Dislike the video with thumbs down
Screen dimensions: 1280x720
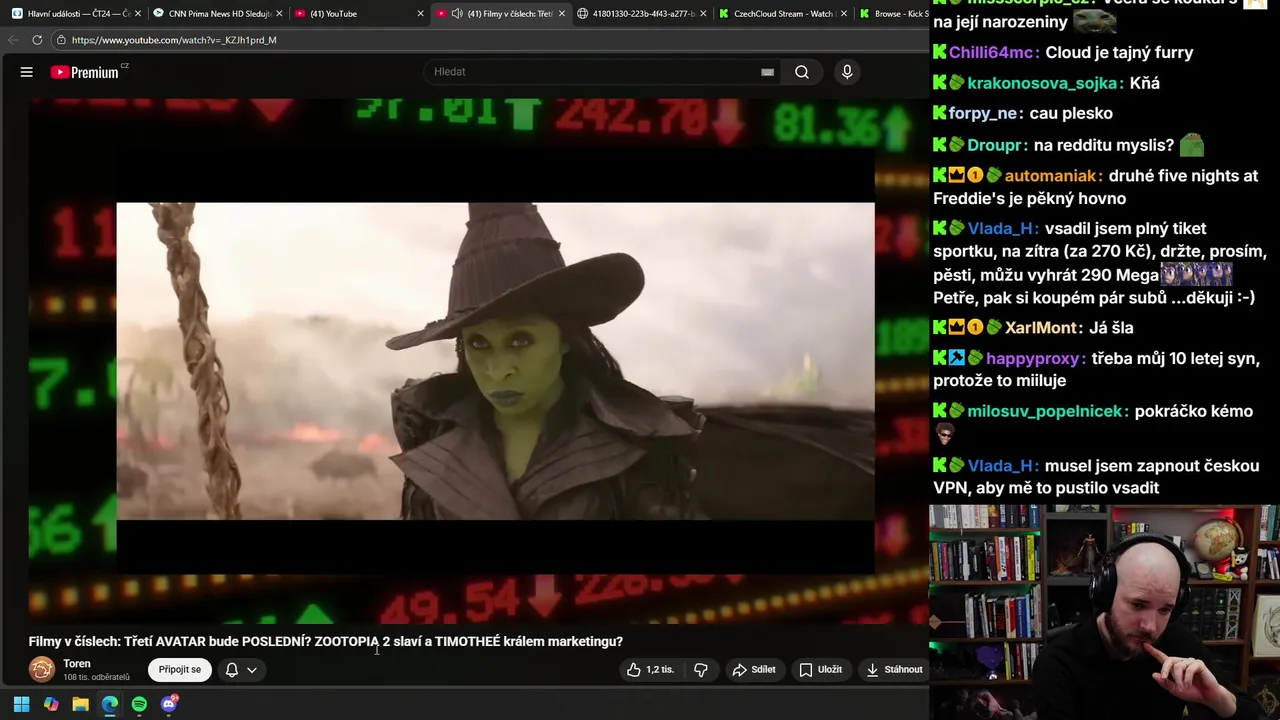701,670
